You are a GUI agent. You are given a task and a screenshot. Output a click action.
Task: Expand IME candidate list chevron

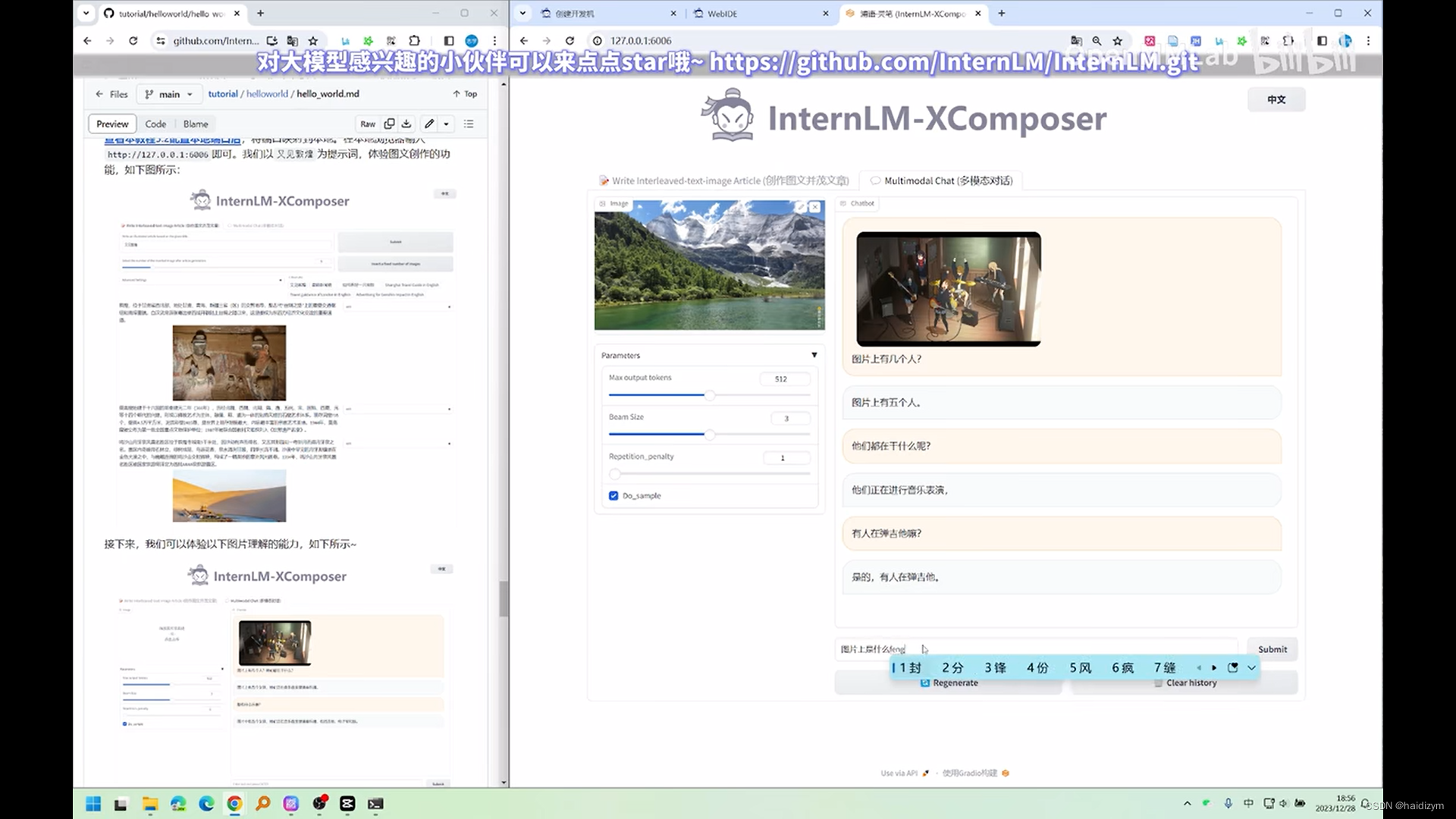1252,668
